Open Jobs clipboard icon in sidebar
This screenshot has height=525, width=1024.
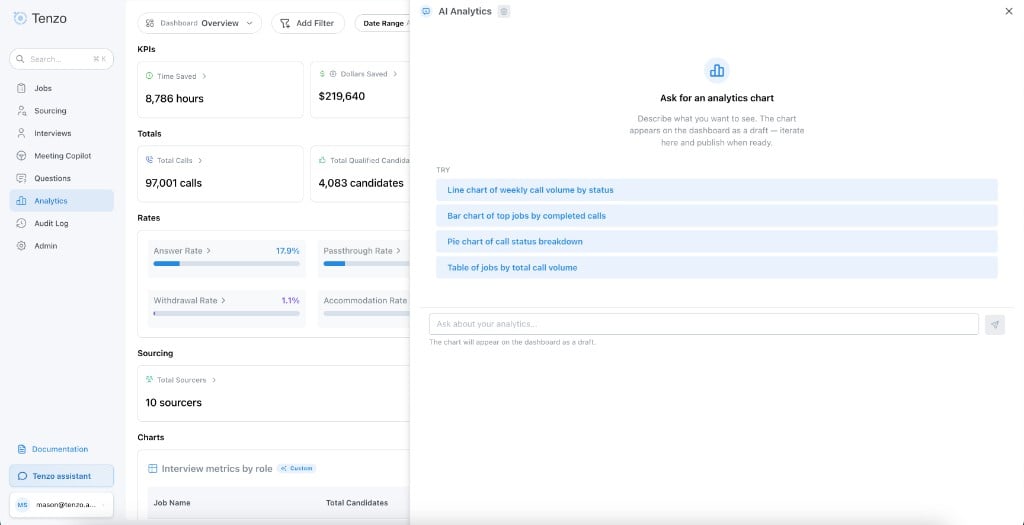pos(22,88)
